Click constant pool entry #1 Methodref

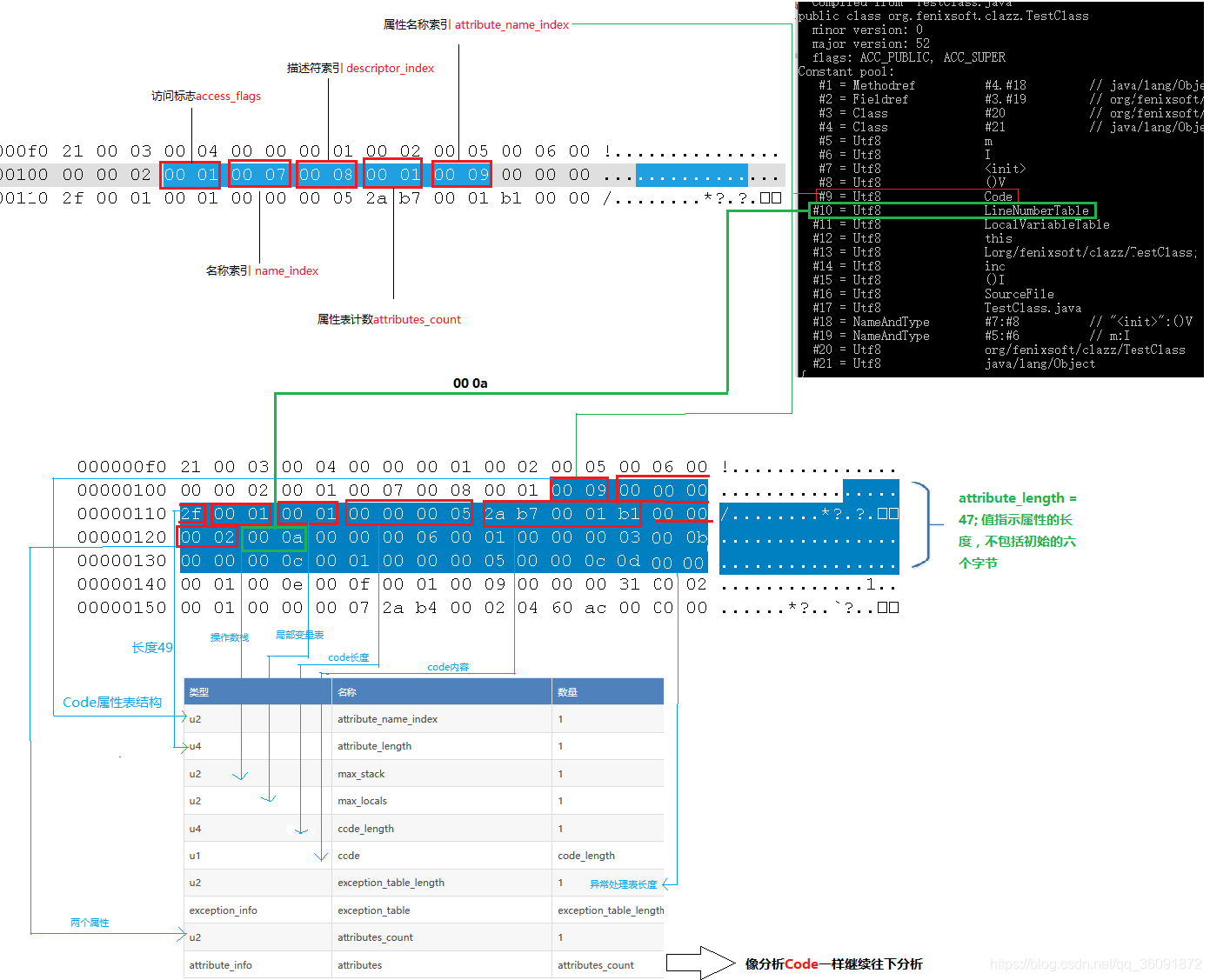click(1010, 86)
